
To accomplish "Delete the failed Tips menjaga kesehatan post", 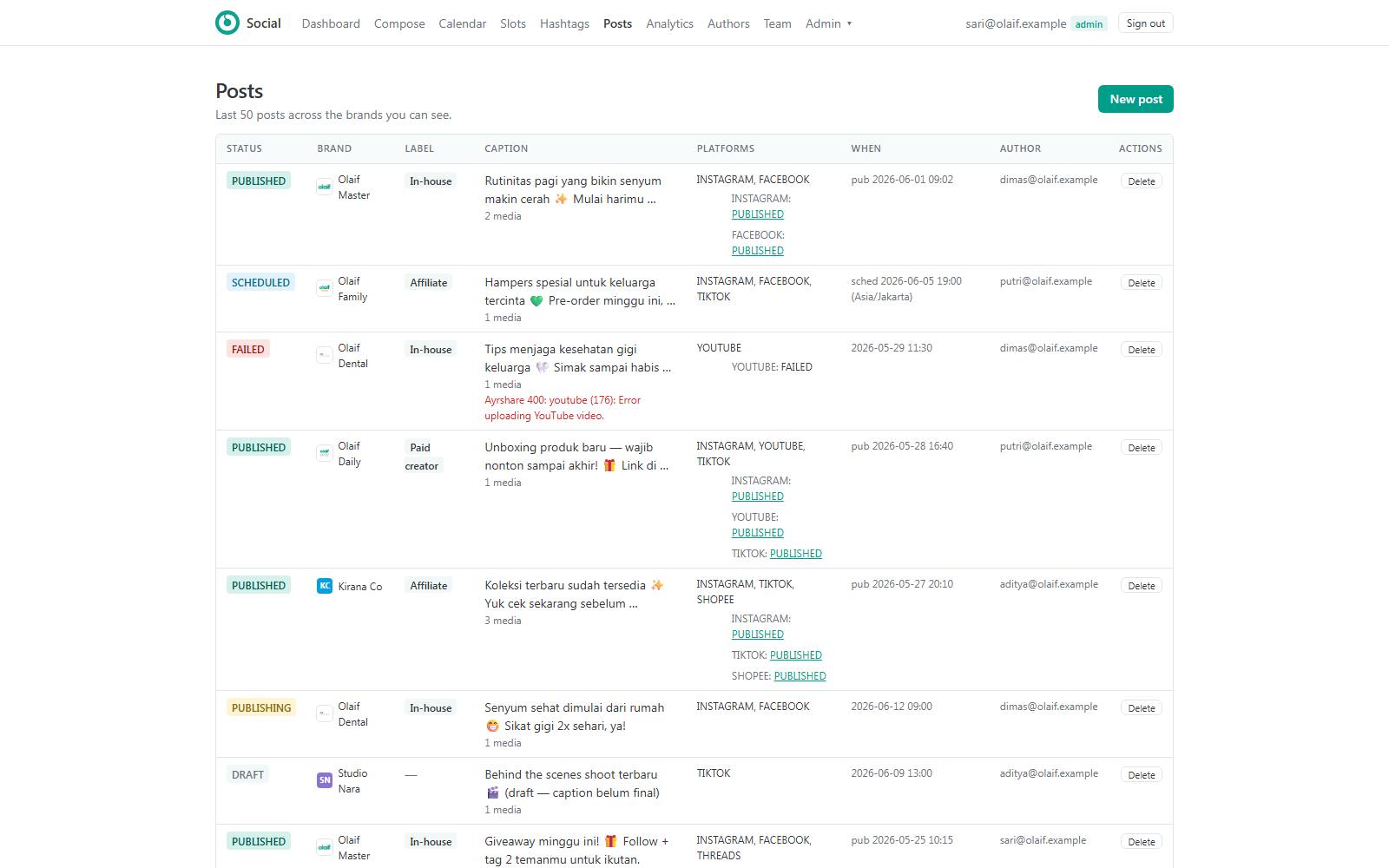I will [x=1142, y=350].
